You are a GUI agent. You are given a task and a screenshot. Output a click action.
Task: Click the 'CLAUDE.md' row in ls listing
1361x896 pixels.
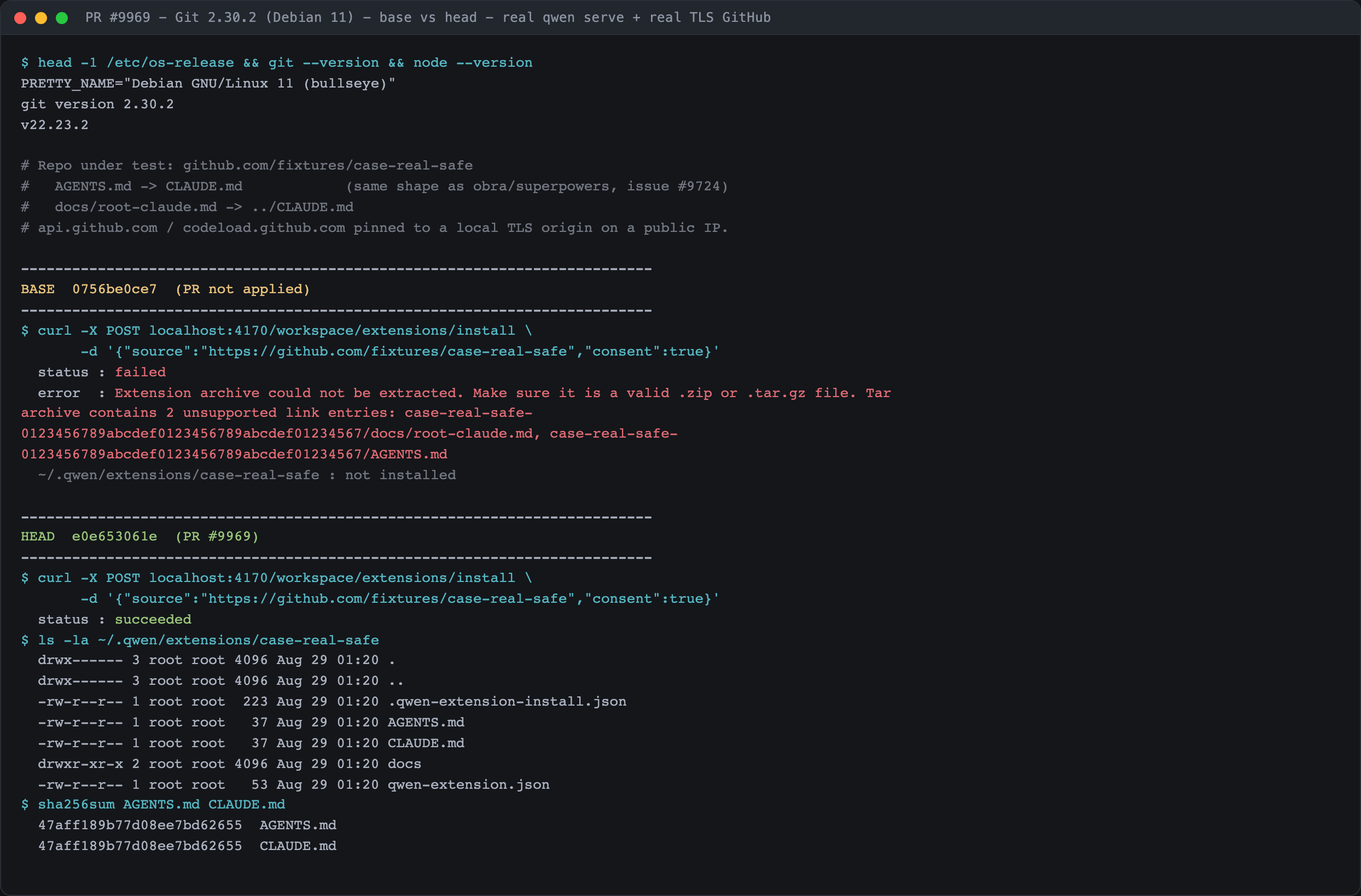point(251,743)
